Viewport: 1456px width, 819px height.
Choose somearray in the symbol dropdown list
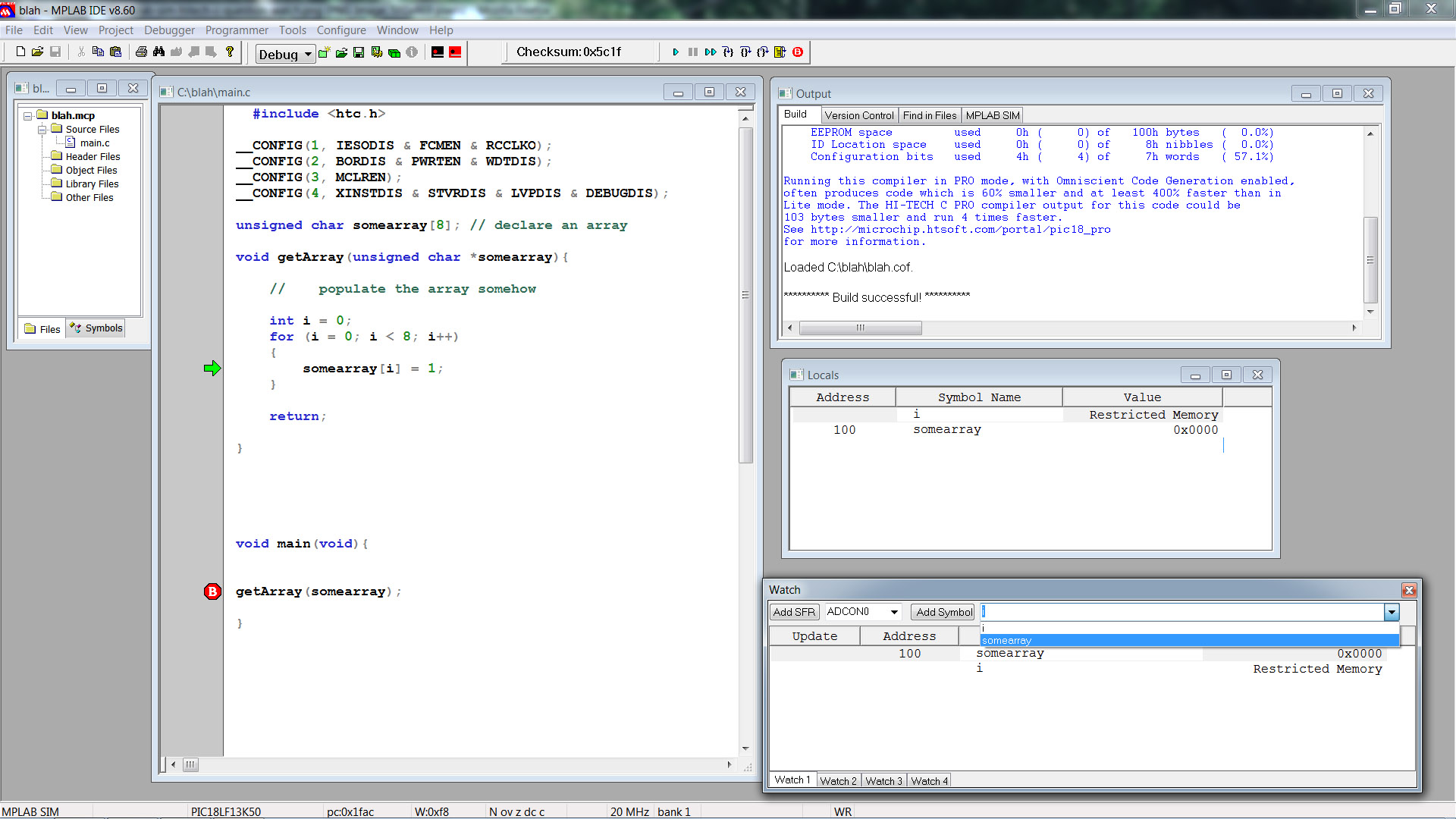coord(1189,640)
